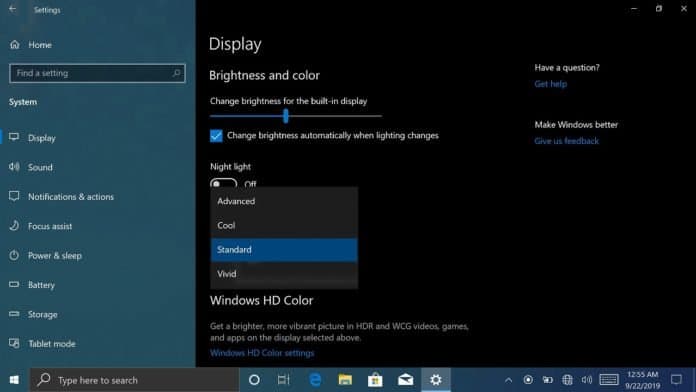Turn on the Night light toggle
Viewport: 696px width, 392px height.
click(223, 184)
